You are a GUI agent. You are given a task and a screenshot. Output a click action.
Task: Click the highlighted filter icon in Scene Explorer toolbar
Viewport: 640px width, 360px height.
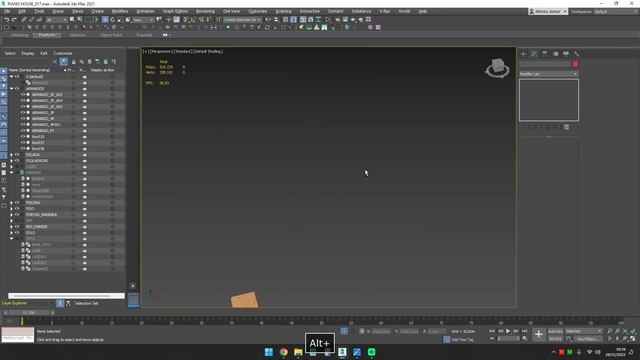click(x=64, y=62)
